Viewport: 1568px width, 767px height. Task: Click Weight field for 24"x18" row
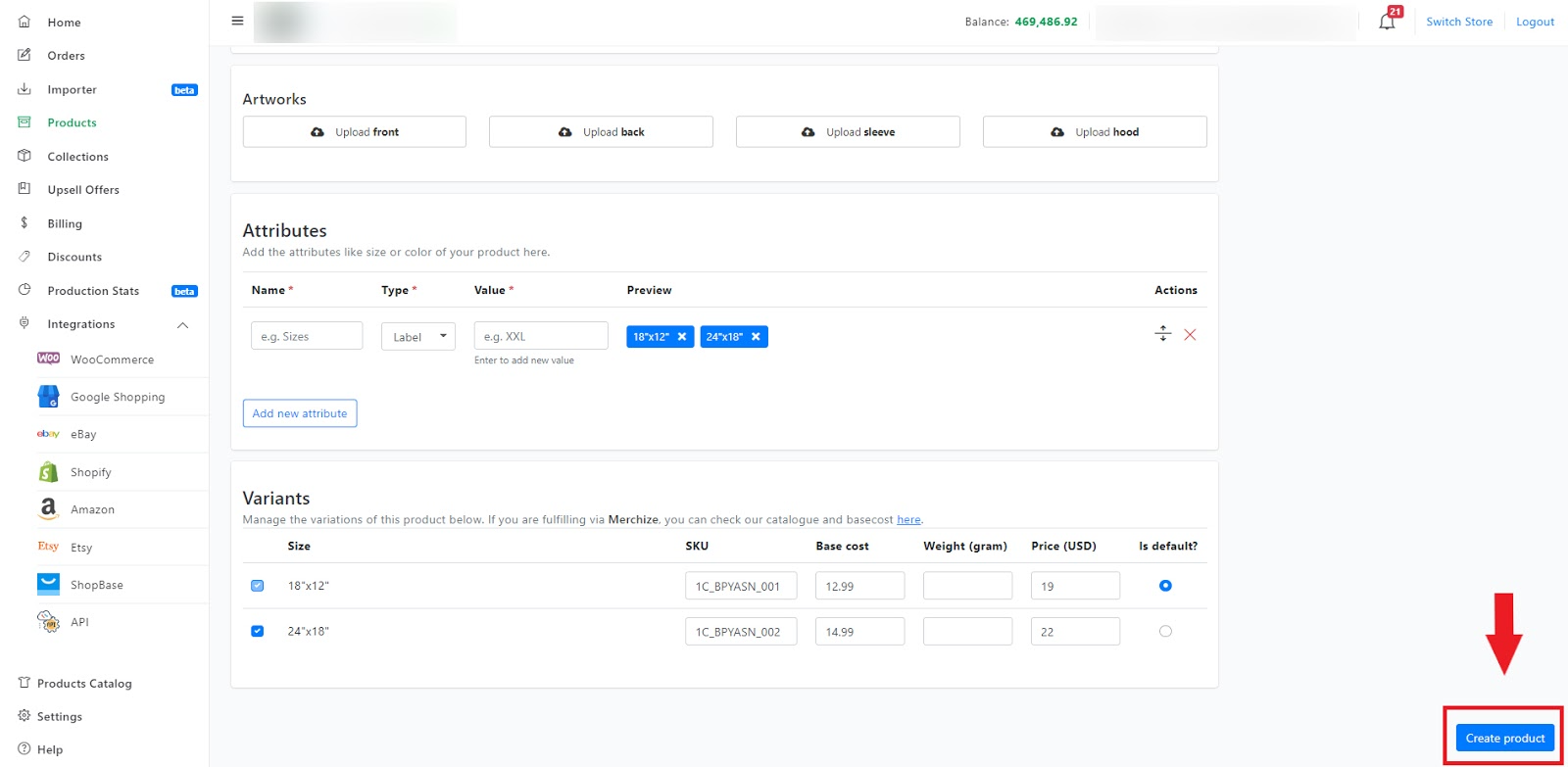967,631
